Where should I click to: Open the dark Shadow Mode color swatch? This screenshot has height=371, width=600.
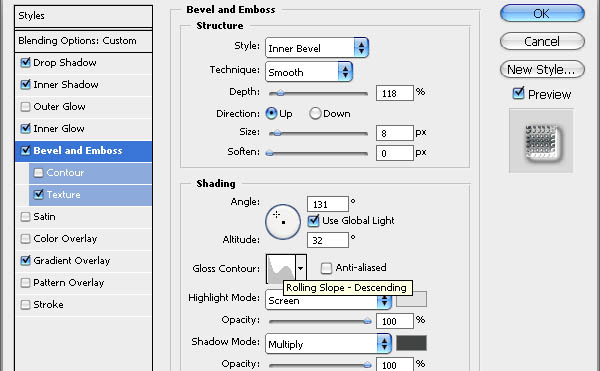point(411,343)
